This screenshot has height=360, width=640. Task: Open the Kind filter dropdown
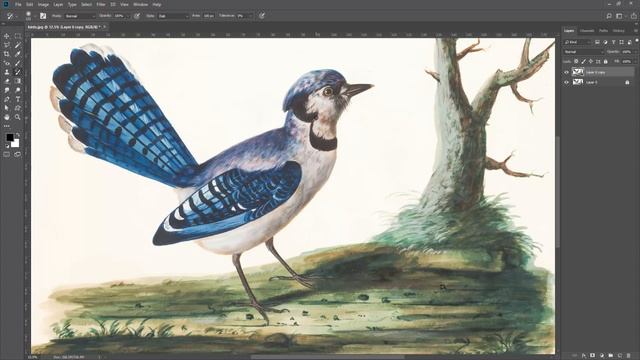pyautogui.click(x=577, y=42)
